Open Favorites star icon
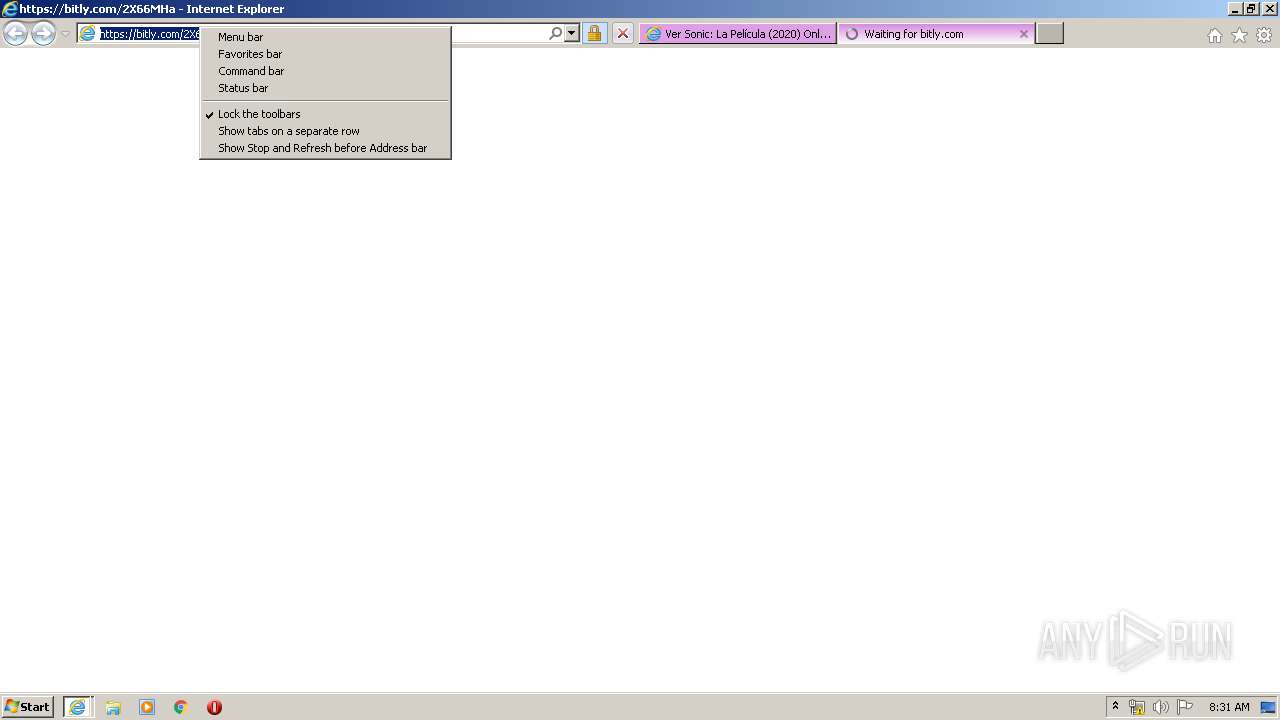 tap(1239, 35)
